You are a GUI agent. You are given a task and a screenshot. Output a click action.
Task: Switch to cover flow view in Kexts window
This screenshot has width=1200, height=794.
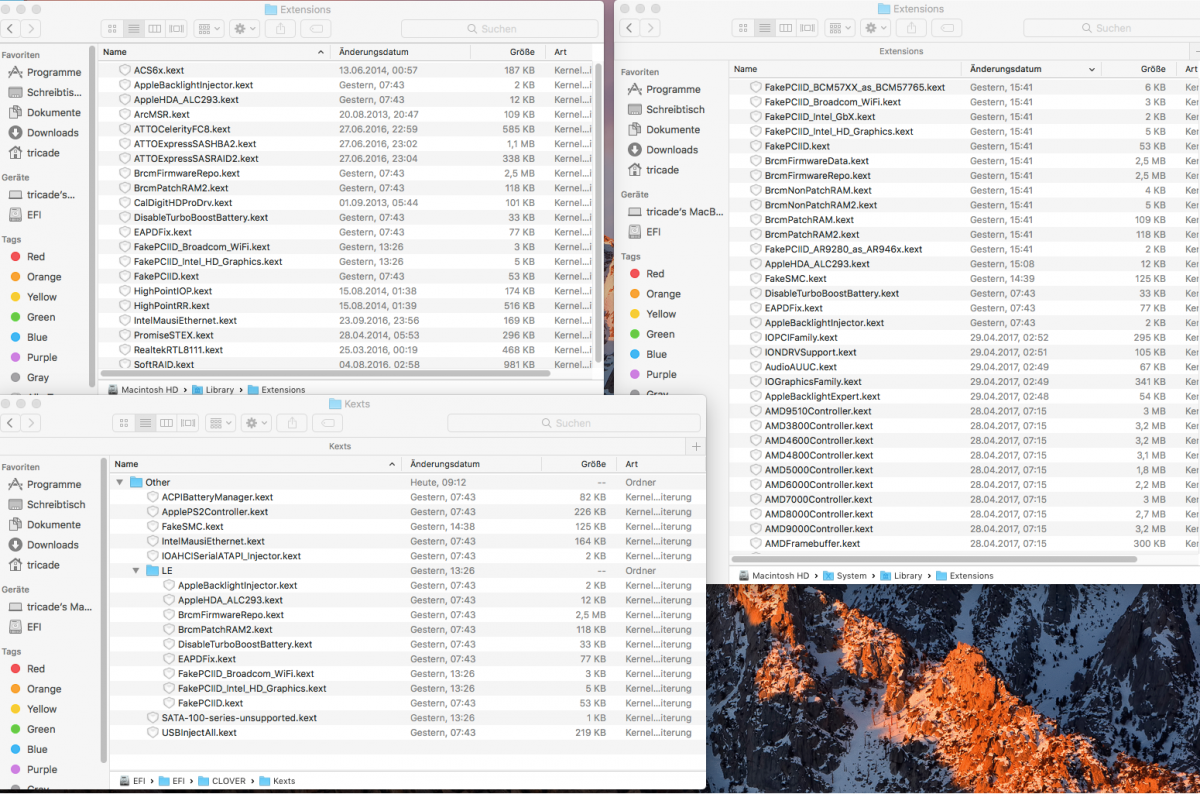(x=188, y=423)
